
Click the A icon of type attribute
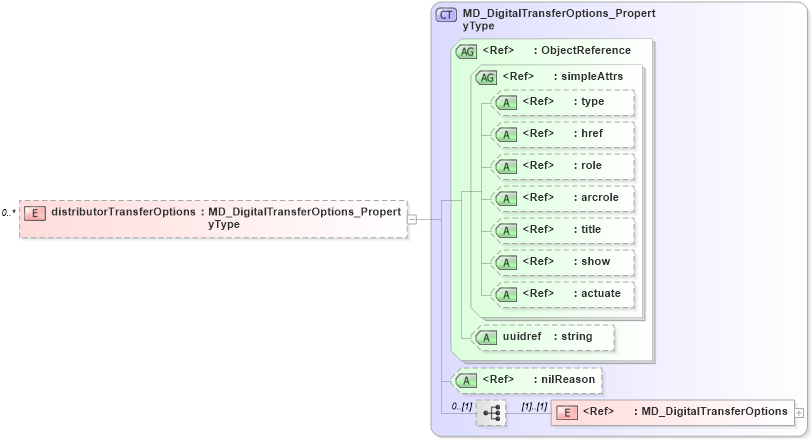506,103
